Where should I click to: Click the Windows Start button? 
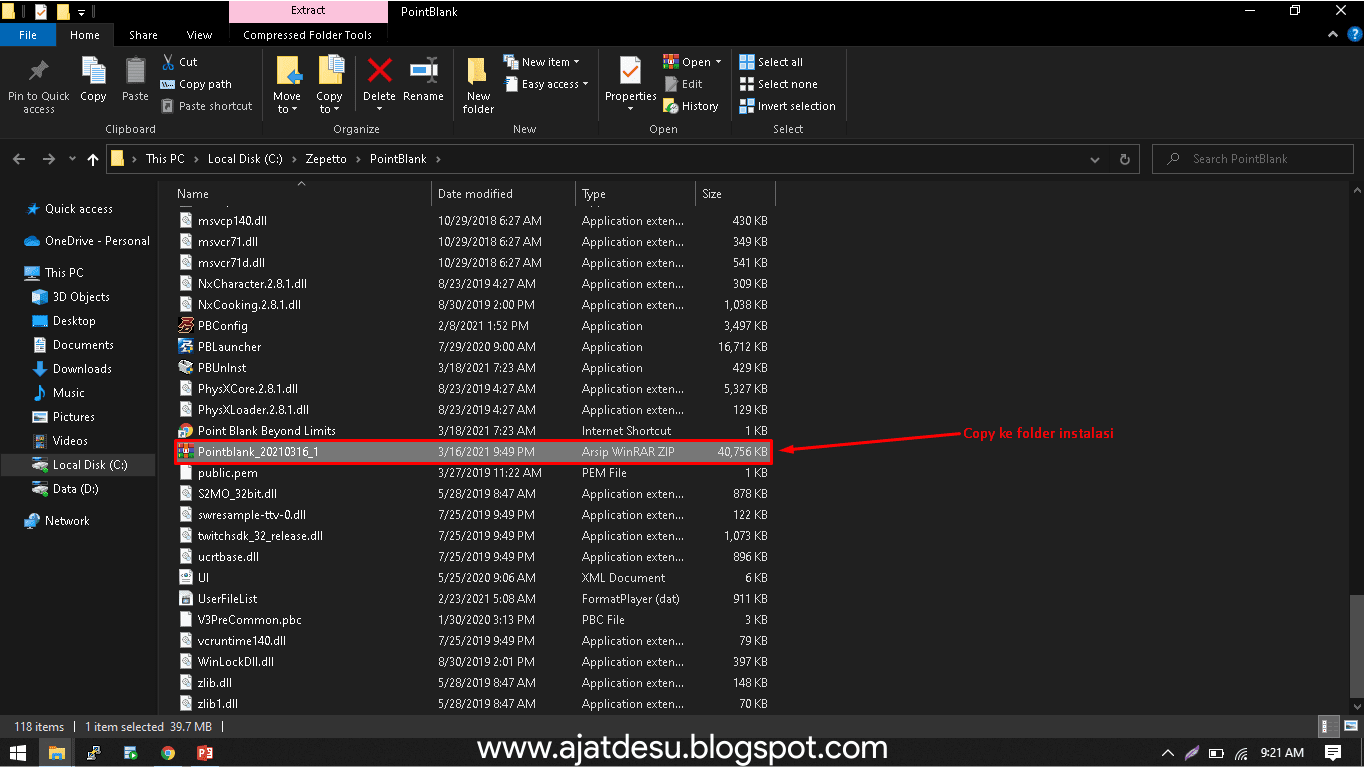19,752
